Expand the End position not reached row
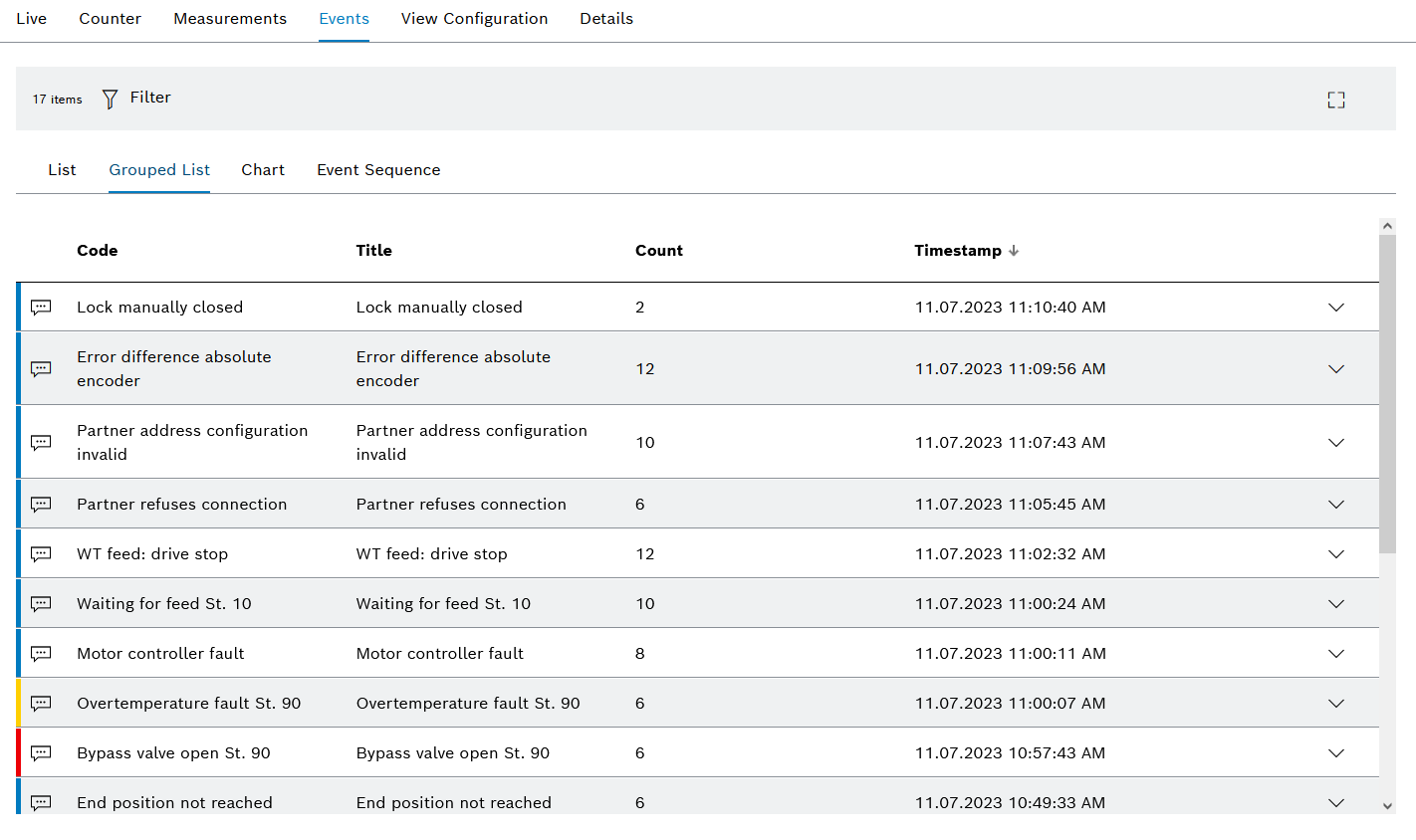The height and width of the screenshot is (840, 1416). click(1336, 803)
